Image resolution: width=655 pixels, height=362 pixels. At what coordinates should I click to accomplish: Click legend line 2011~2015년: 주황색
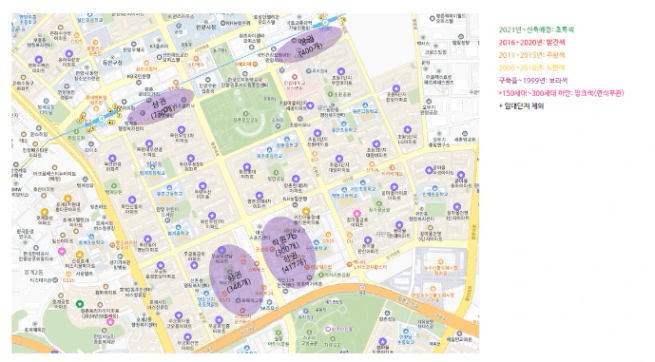532,55
